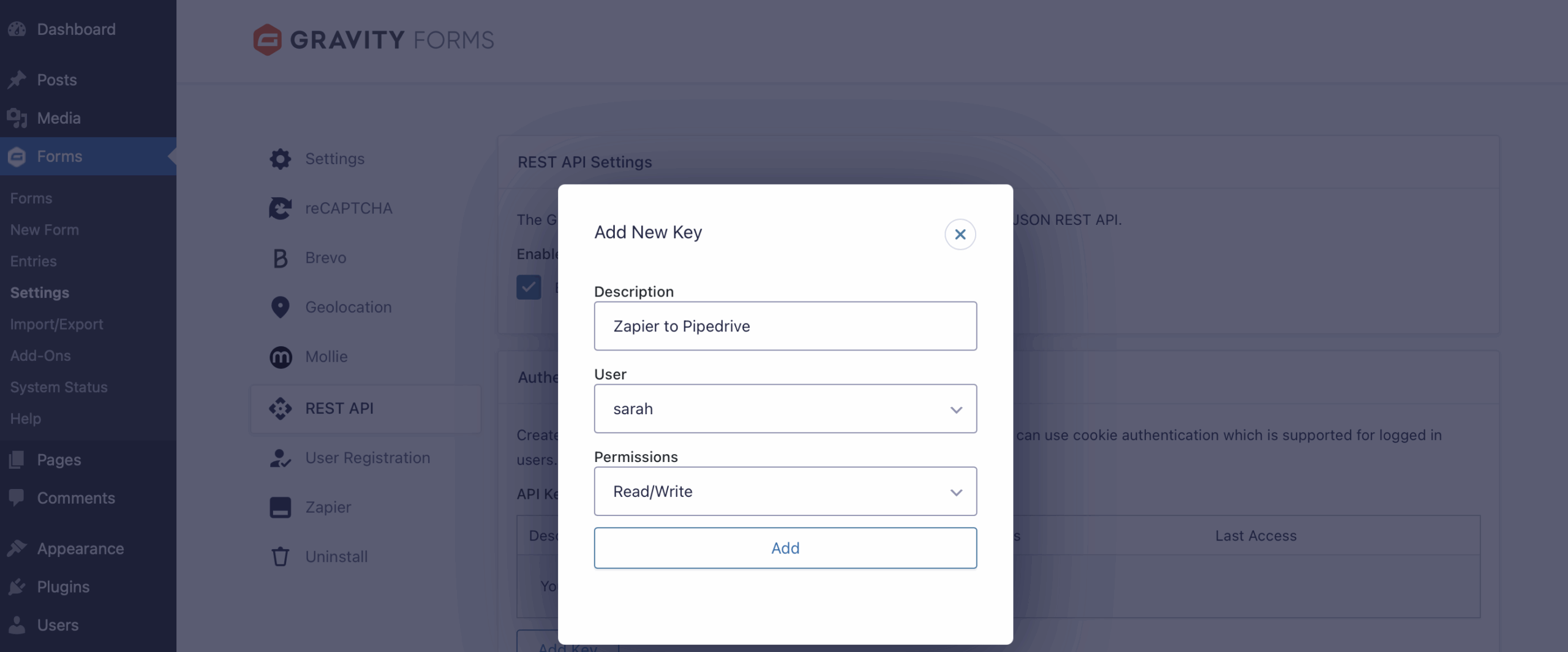Image resolution: width=1568 pixels, height=652 pixels.
Task: Click the Mollie icon
Action: (281, 357)
